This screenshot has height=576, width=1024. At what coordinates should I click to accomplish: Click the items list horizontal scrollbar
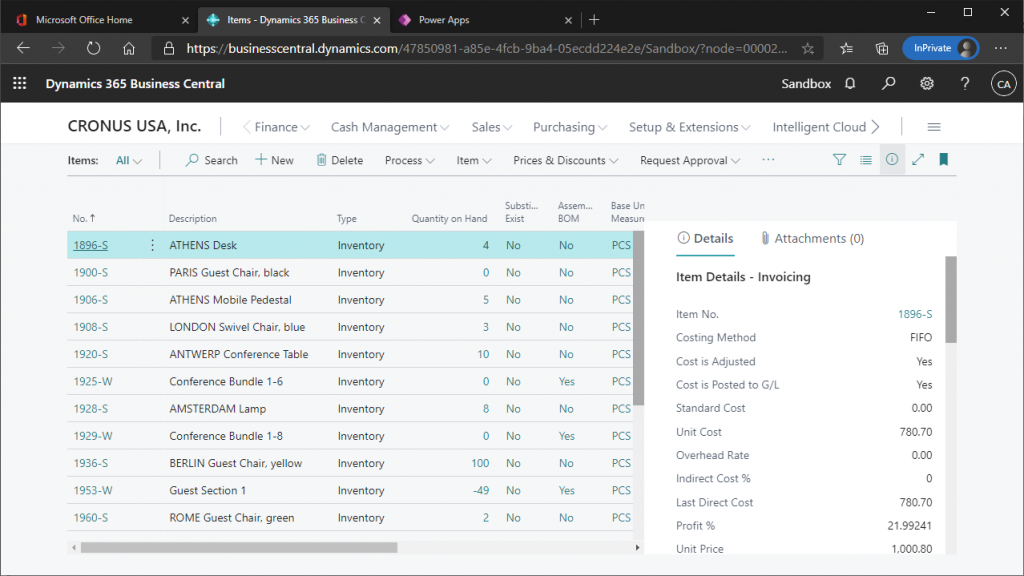[x=239, y=547]
